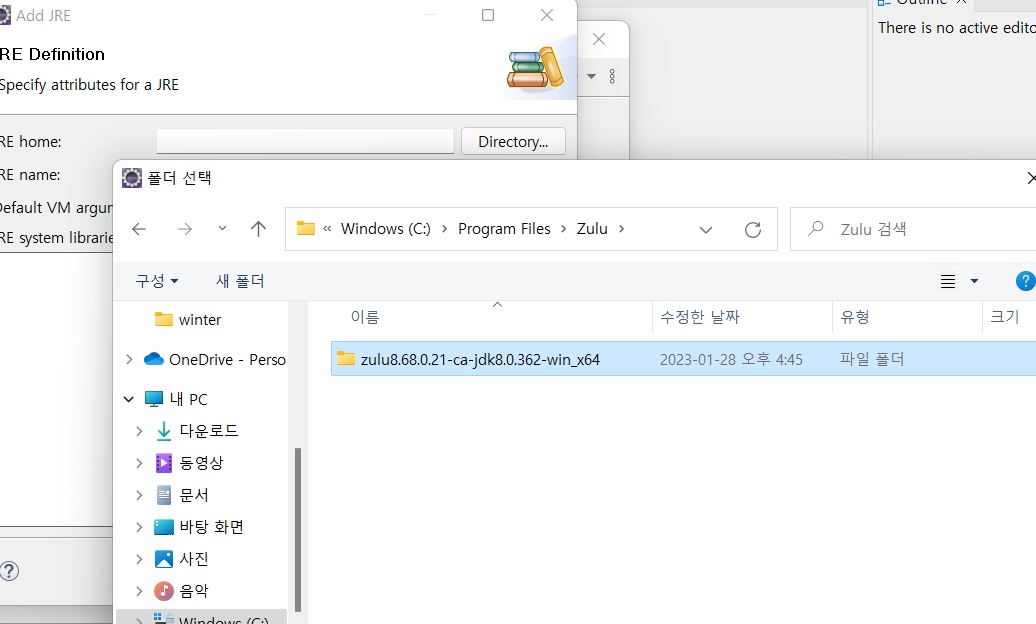Expand the chevron after Program Files breadcrumb
The width and height of the screenshot is (1036, 624).
564,229
